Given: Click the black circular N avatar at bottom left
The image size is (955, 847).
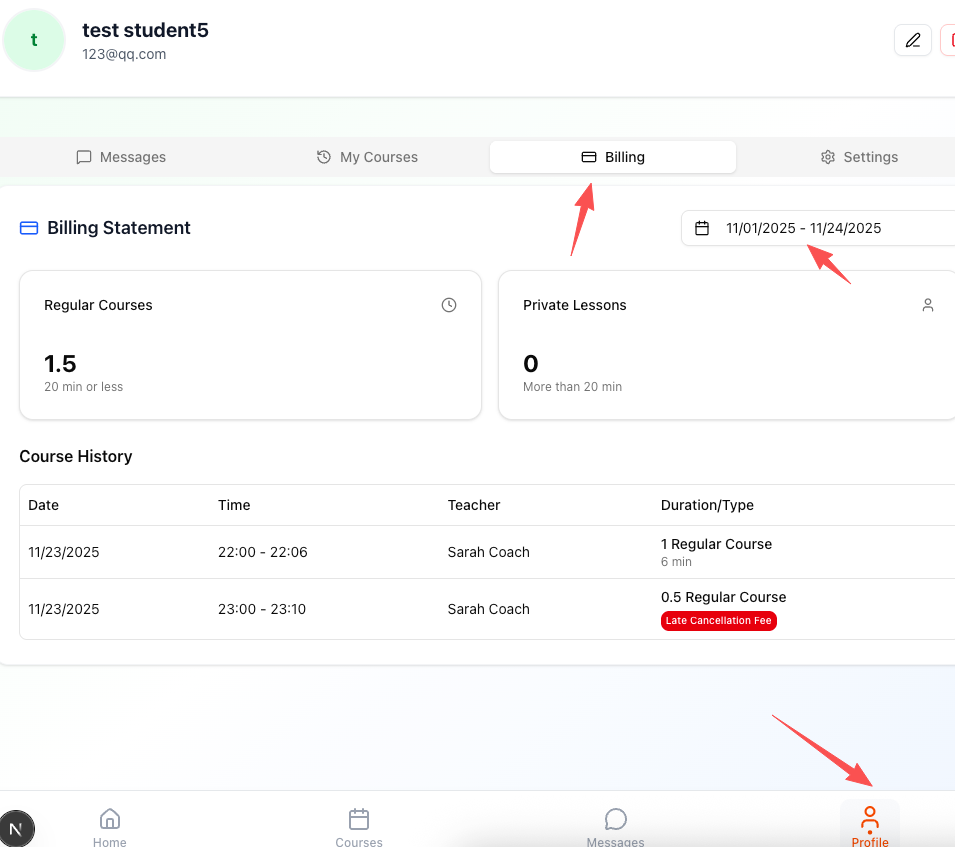Looking at the screenshot, I should 17,828.
